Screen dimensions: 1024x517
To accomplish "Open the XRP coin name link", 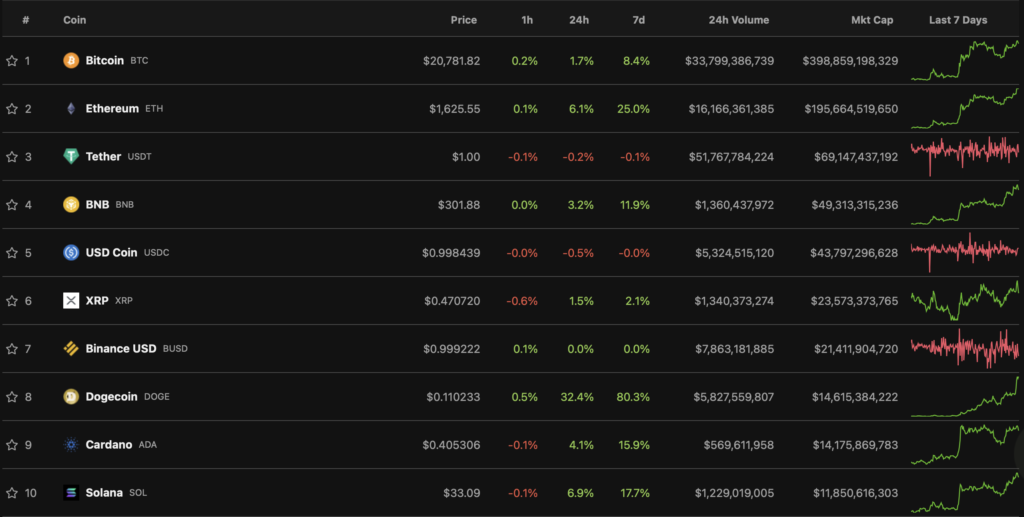I will [x=97, y=300].
